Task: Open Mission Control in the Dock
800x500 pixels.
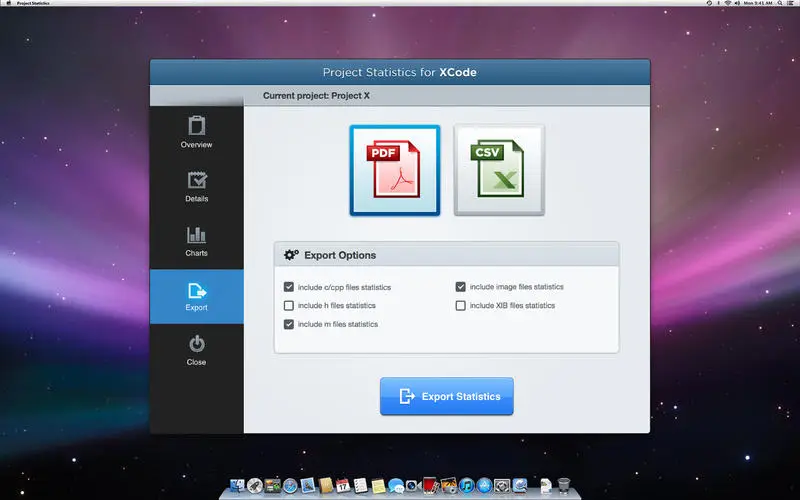Action: (x=272, y=486)
